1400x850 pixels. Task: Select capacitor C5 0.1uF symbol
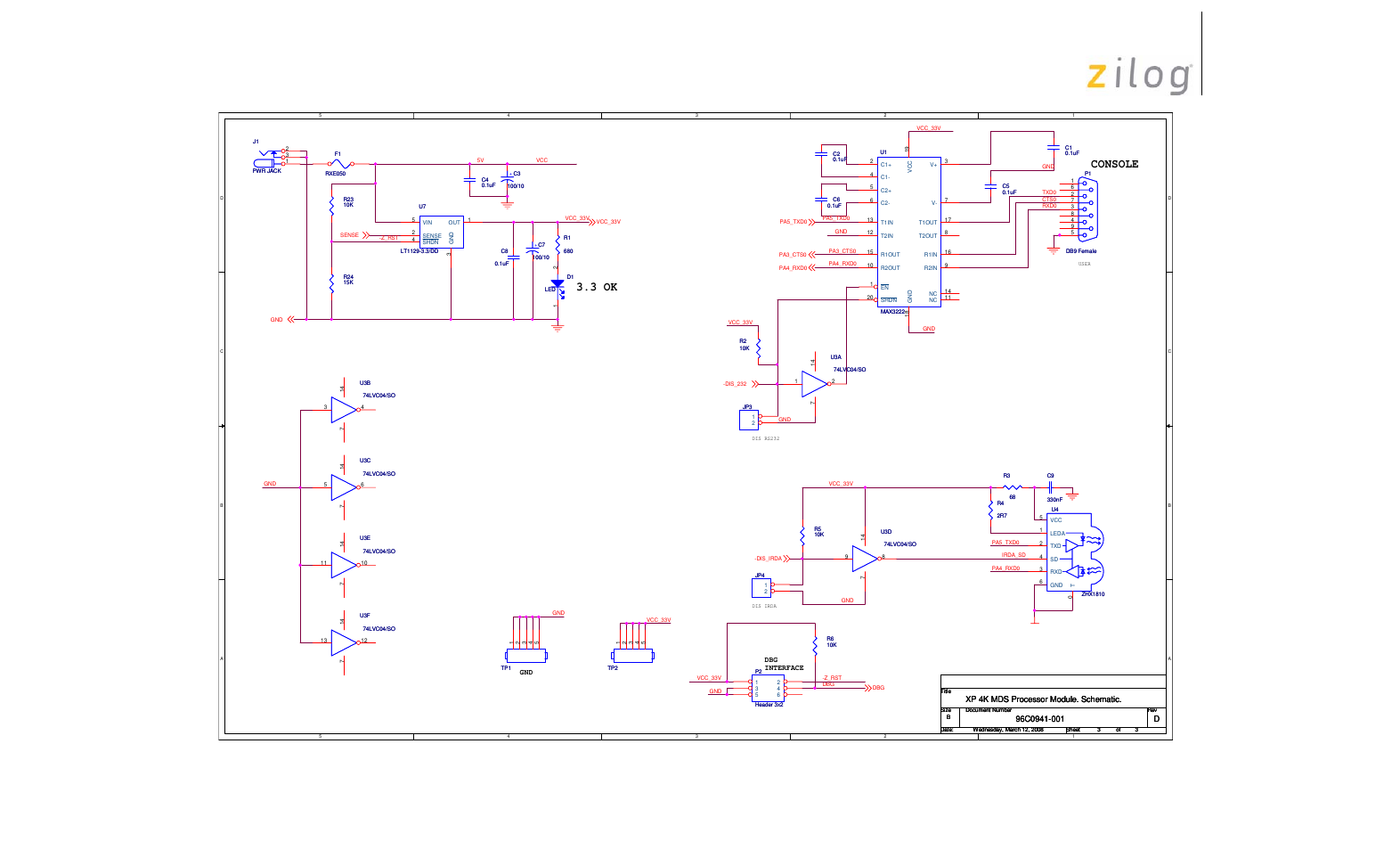point(990,186)
